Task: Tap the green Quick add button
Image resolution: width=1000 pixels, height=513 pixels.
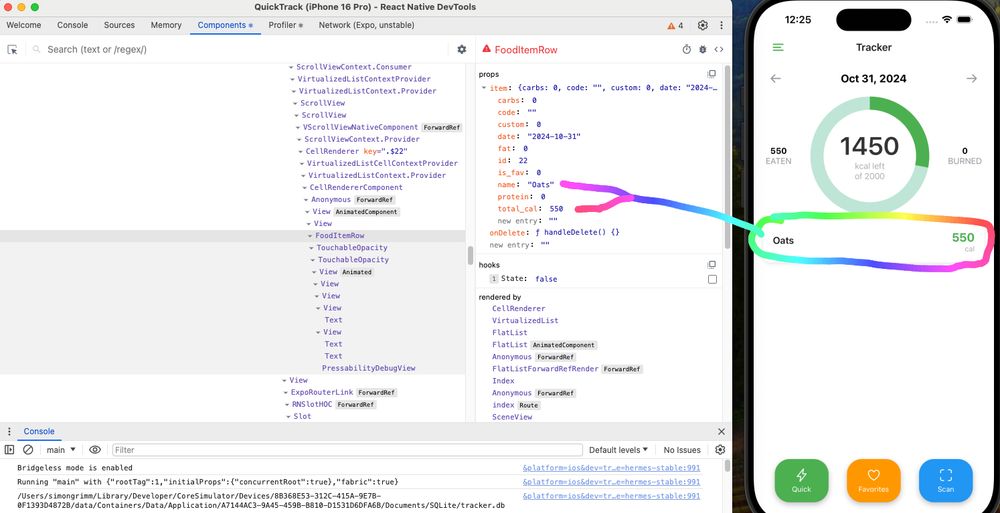Action: click(x=802, y=480)
